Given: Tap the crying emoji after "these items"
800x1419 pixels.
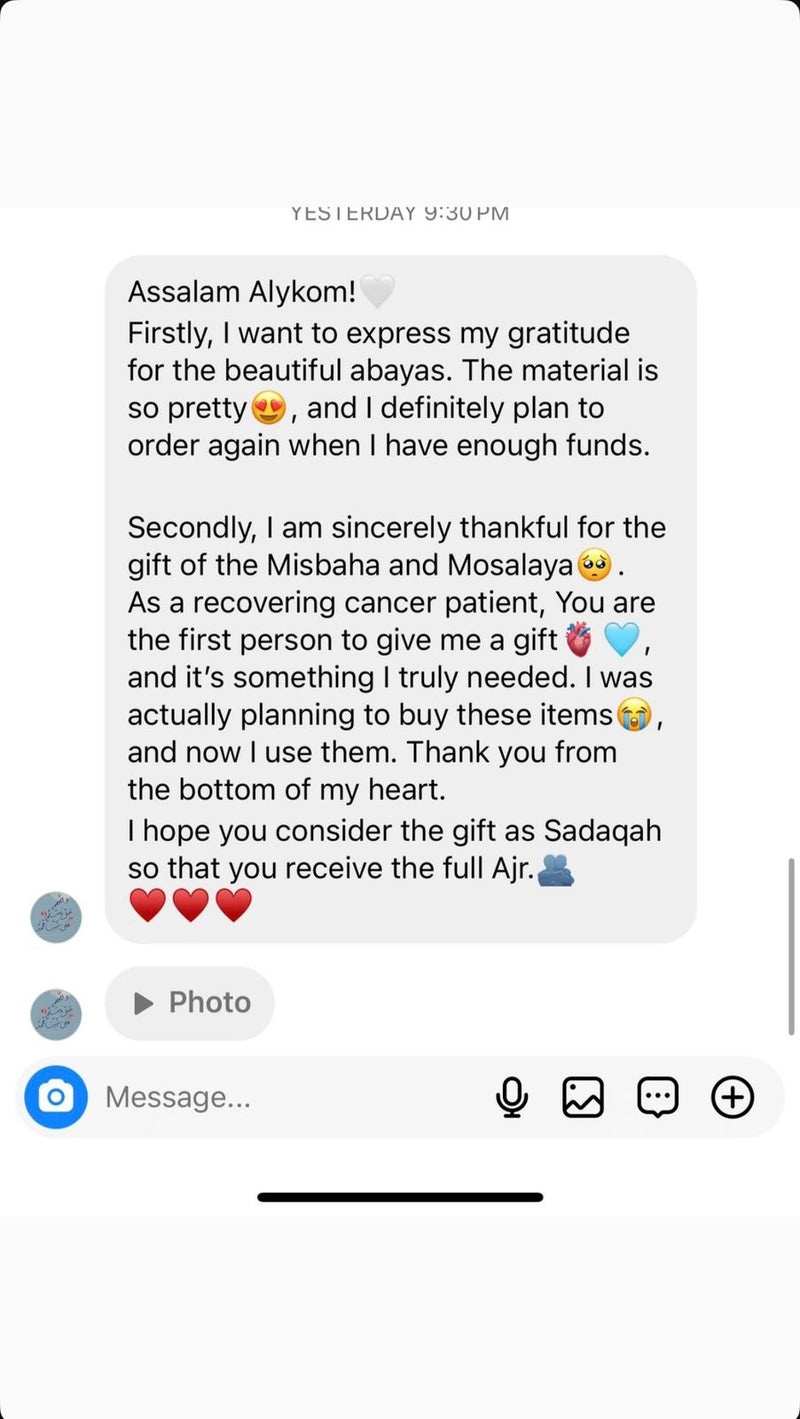Looking at the screenshot, I should point(632,715).
